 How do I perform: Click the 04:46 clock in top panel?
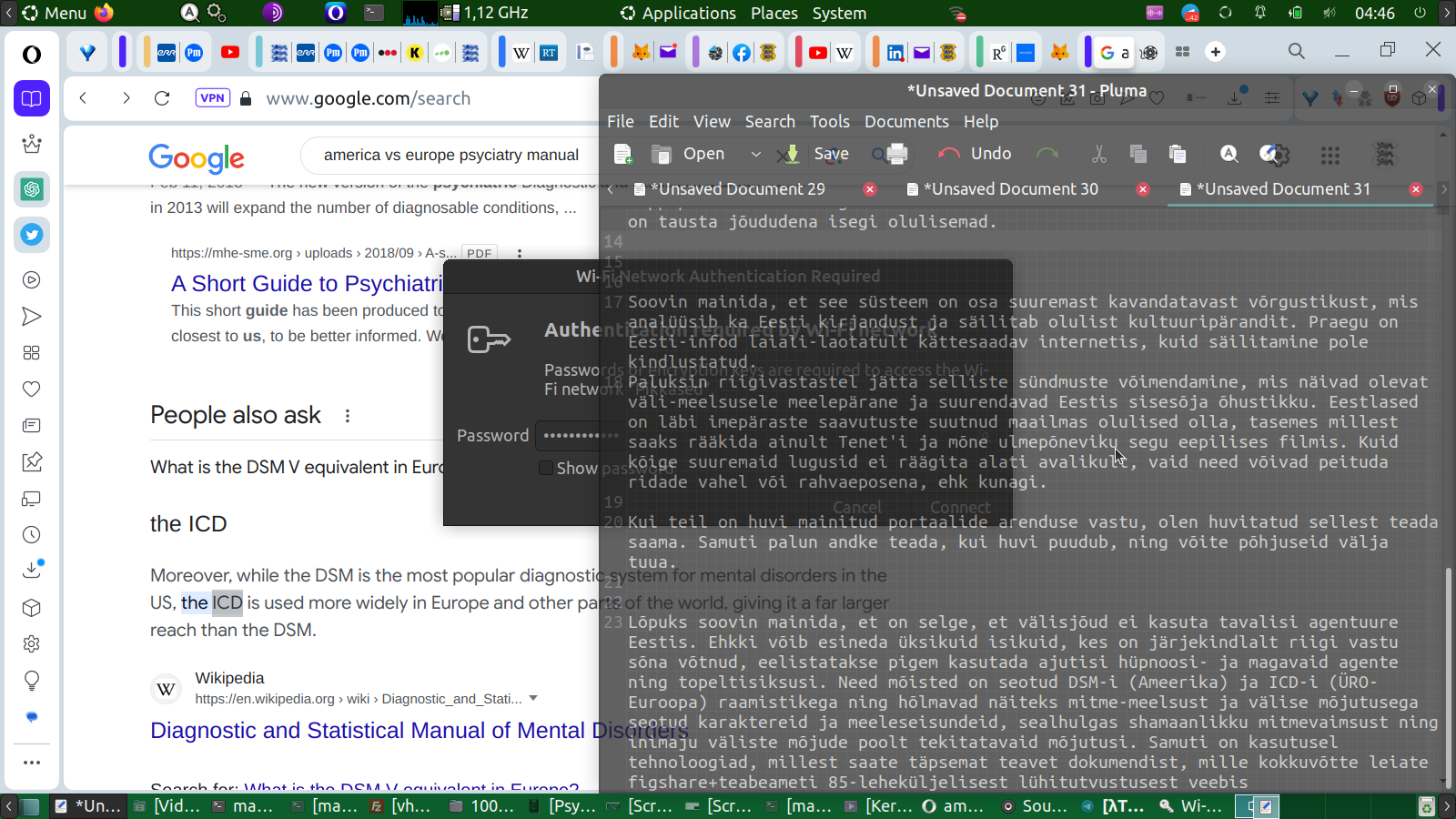[x=1374, y=13]
